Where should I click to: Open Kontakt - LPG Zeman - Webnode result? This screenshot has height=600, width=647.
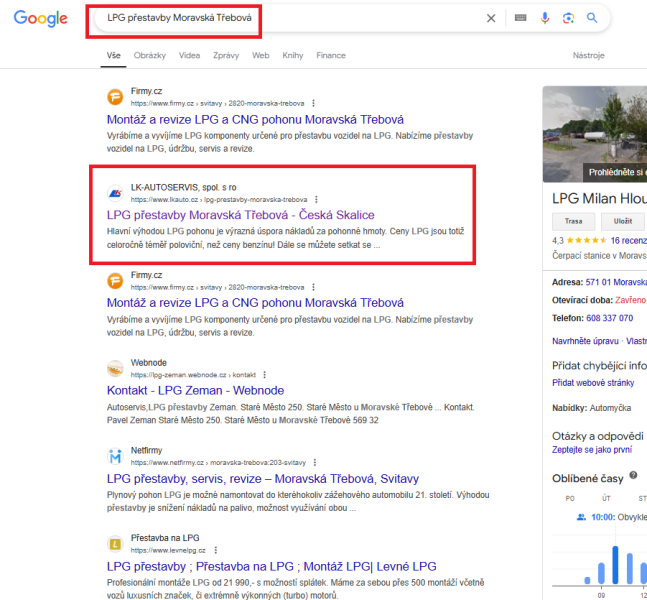(196, 390)
